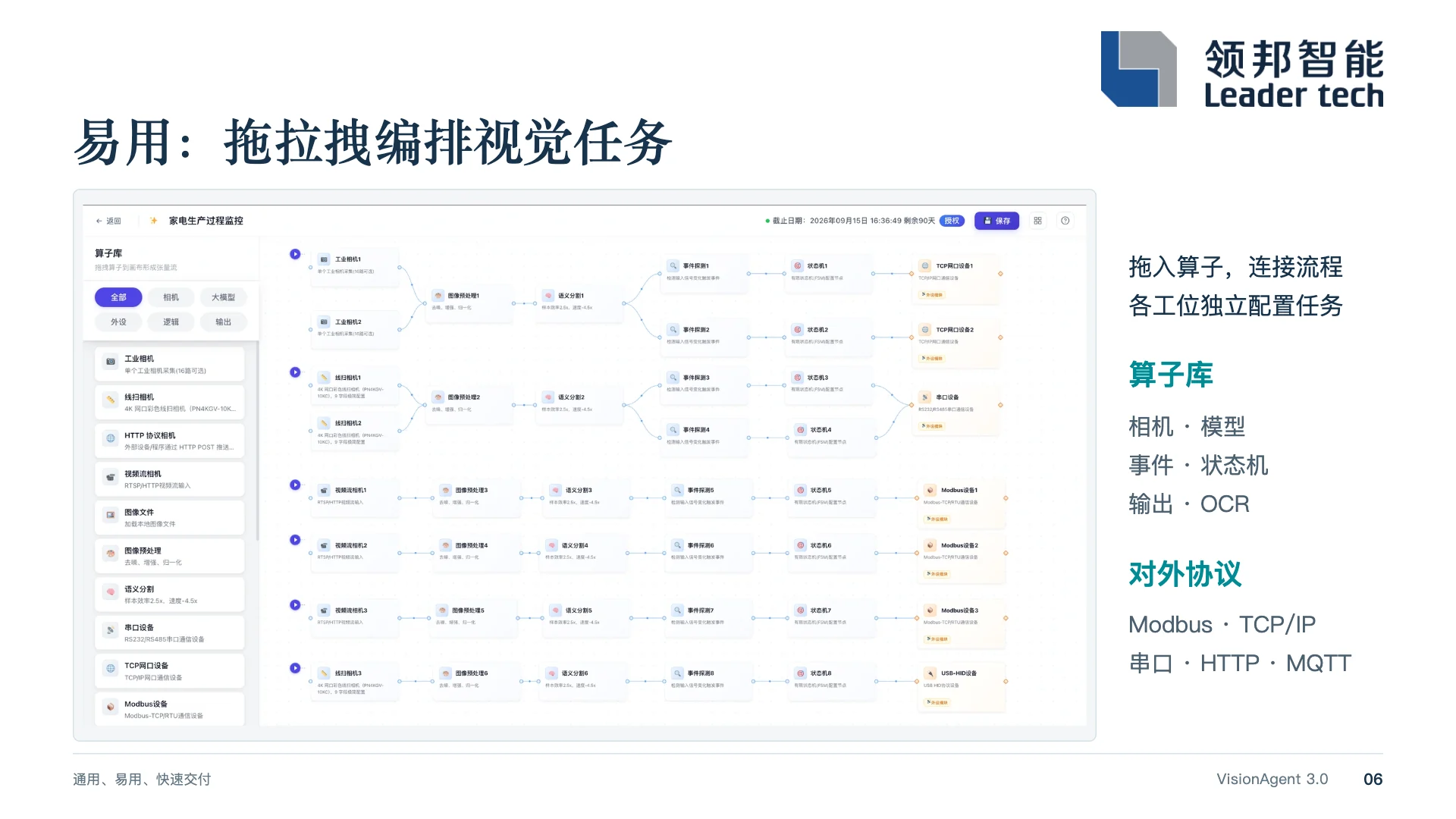Viewport: 1456px width, 819px height.
Task: Run the flow starting at 线扫相机3
Action: tap(295, 668)
